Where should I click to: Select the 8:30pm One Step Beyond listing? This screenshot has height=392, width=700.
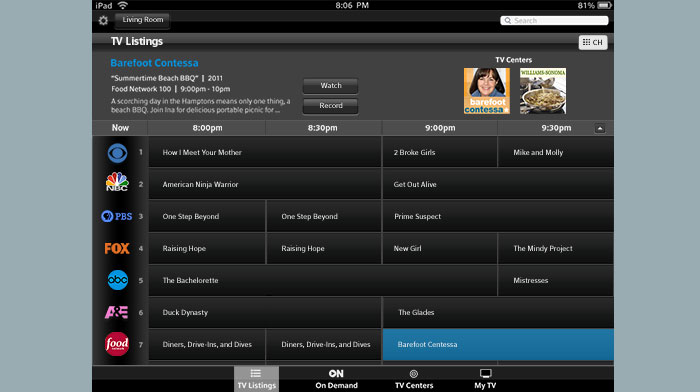point(324,217)
